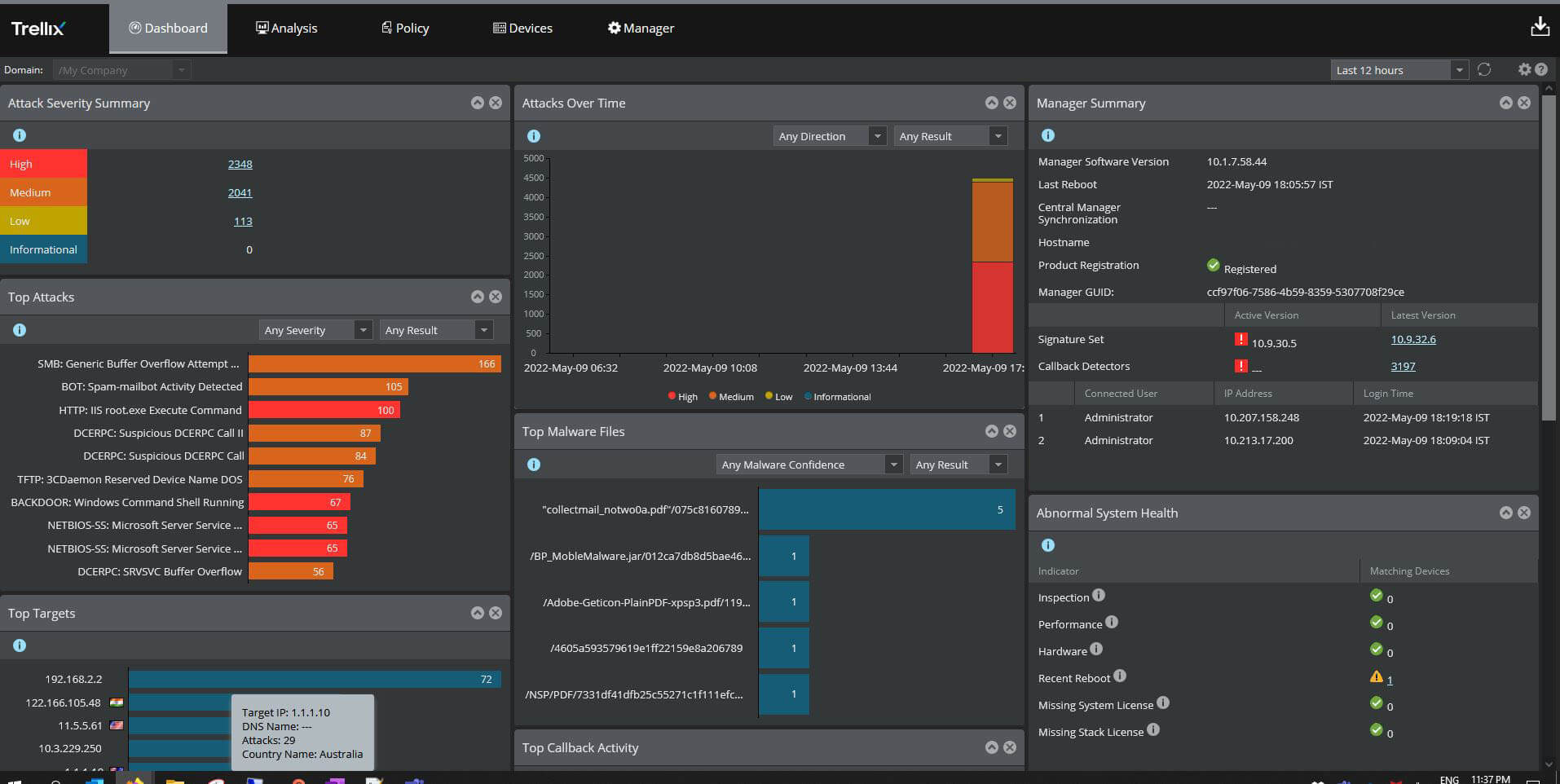The height and width of the screenshot is (784, 1560).
Task: Click the flag icon next to 122.166.105.48
Action: click(x=117, y=703)
